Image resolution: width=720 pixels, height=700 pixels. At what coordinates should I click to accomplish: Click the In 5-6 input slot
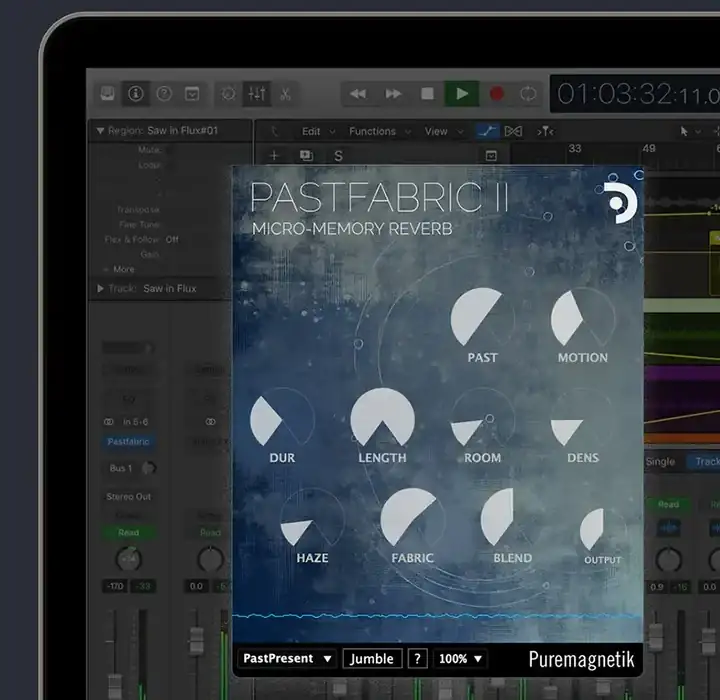click(x=135, y=422)
